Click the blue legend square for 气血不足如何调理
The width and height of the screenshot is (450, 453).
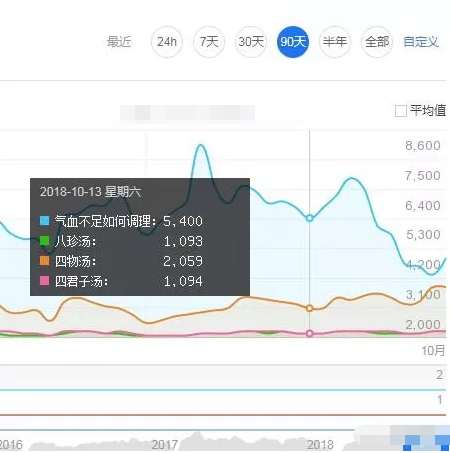(45, 221)
